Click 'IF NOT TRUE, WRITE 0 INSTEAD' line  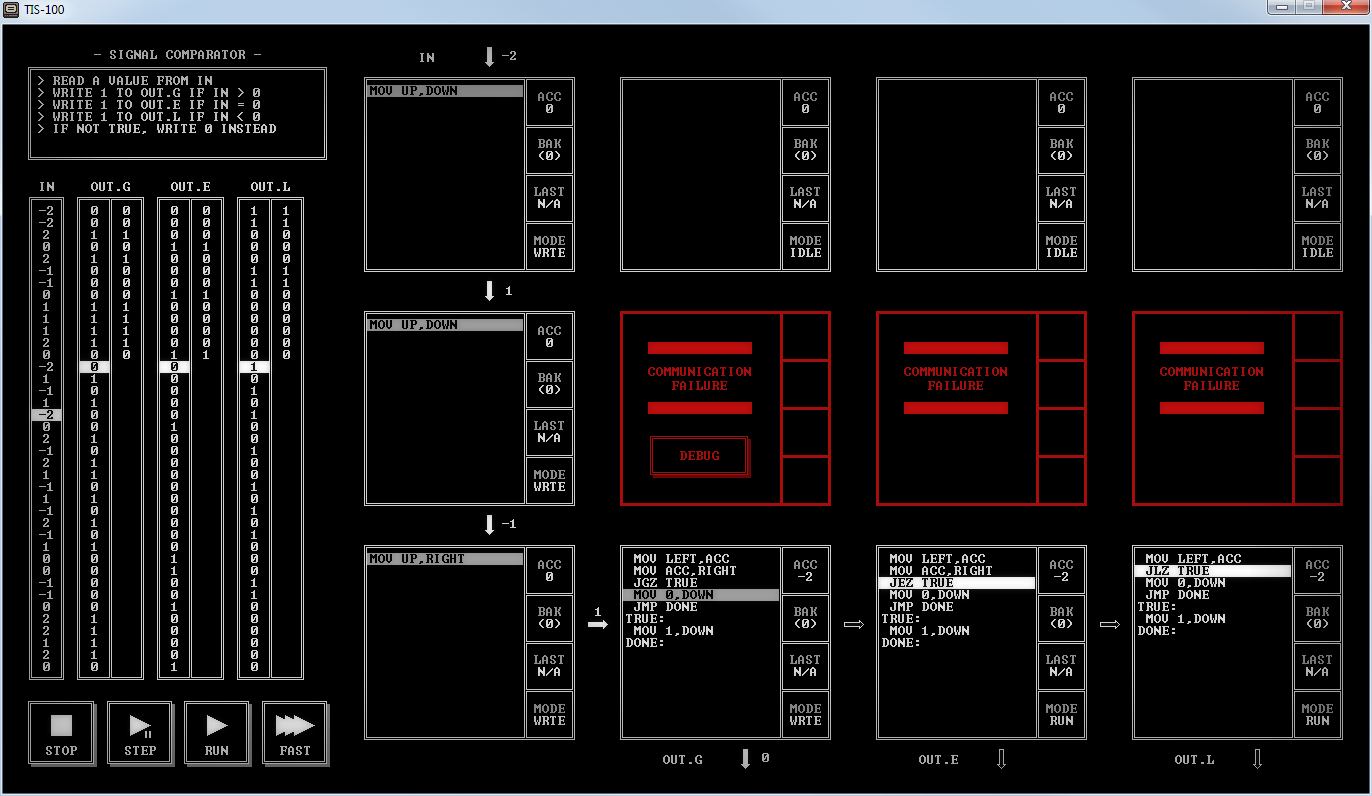click(x=156, y=129)
